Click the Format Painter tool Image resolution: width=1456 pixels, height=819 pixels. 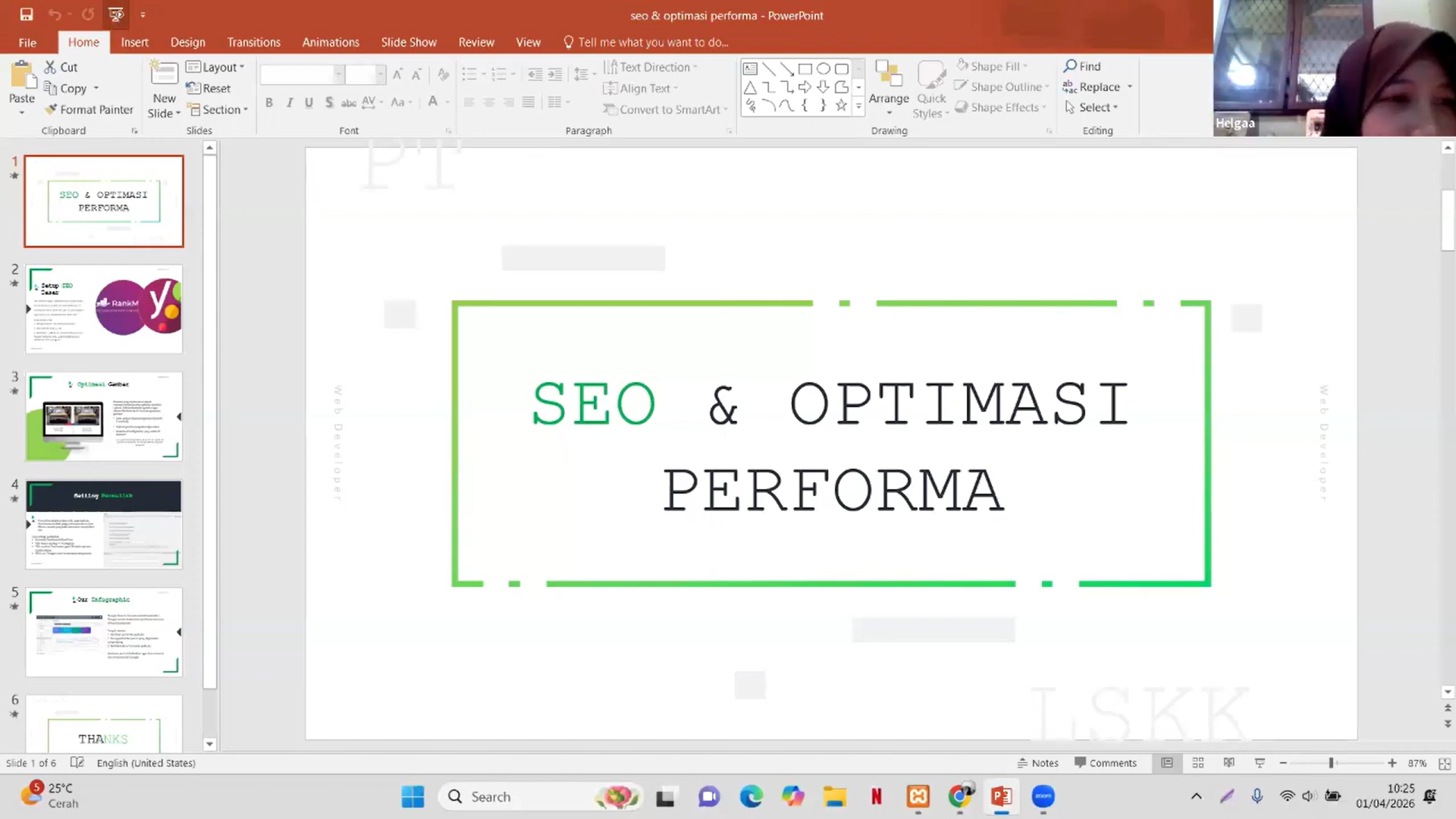(x=89, y=109)
